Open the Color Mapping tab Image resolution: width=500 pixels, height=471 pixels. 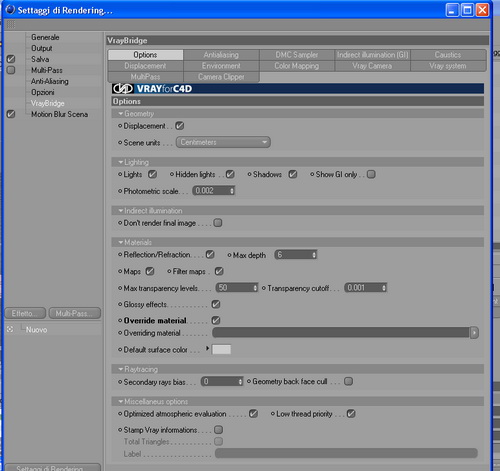(297, 66)
